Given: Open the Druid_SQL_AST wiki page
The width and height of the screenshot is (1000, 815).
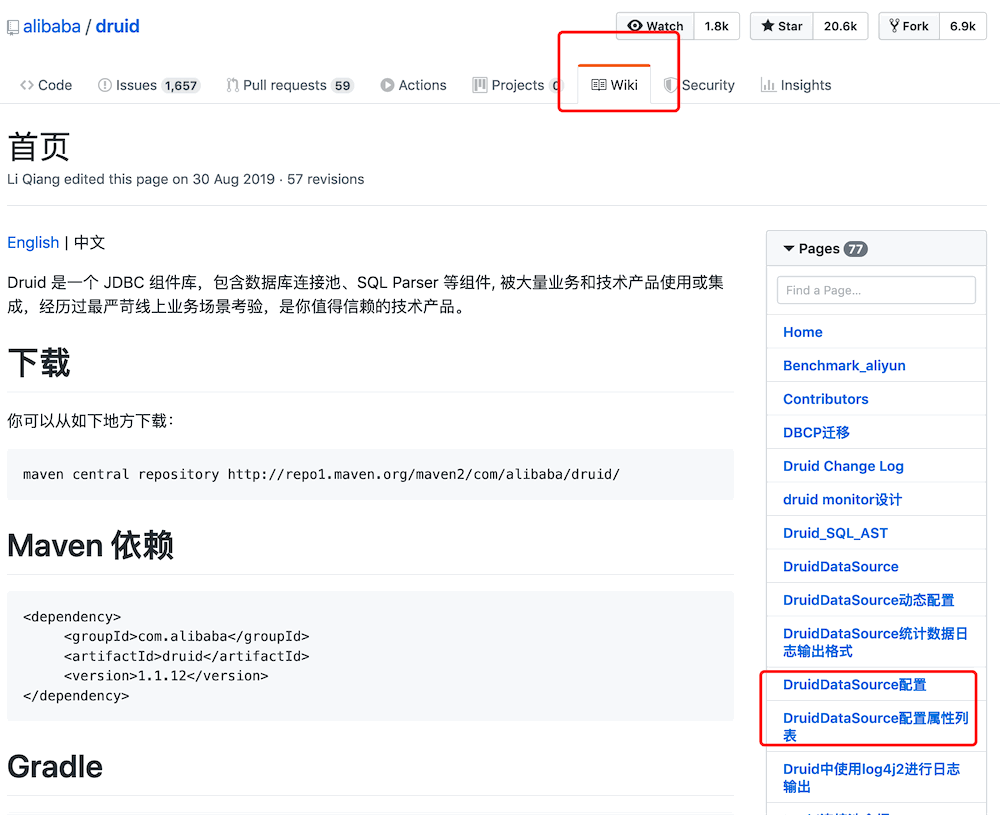Looking at the screenshot, I should (835, 533).
